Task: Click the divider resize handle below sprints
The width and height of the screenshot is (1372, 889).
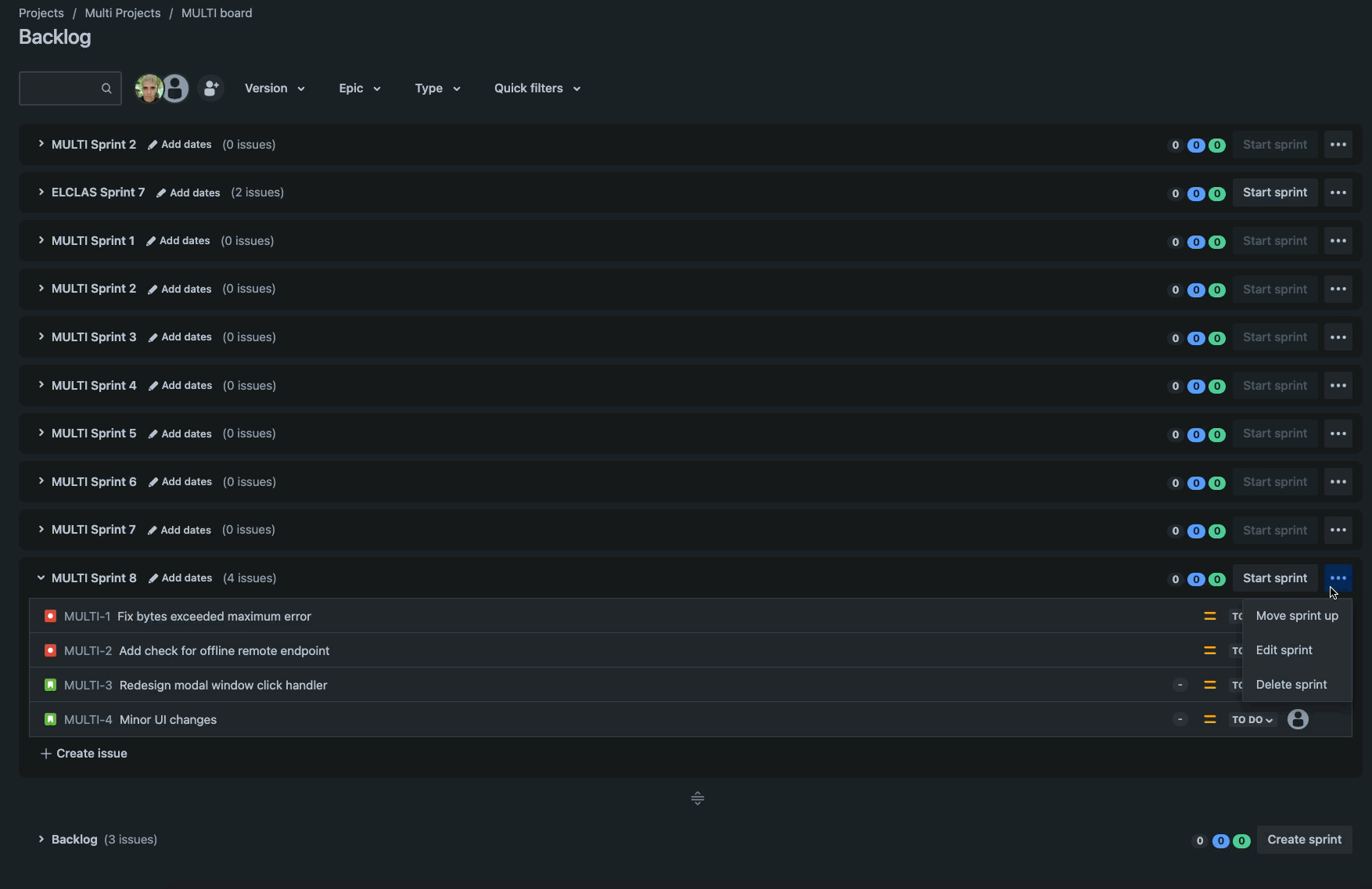Action: click(698, 798)
